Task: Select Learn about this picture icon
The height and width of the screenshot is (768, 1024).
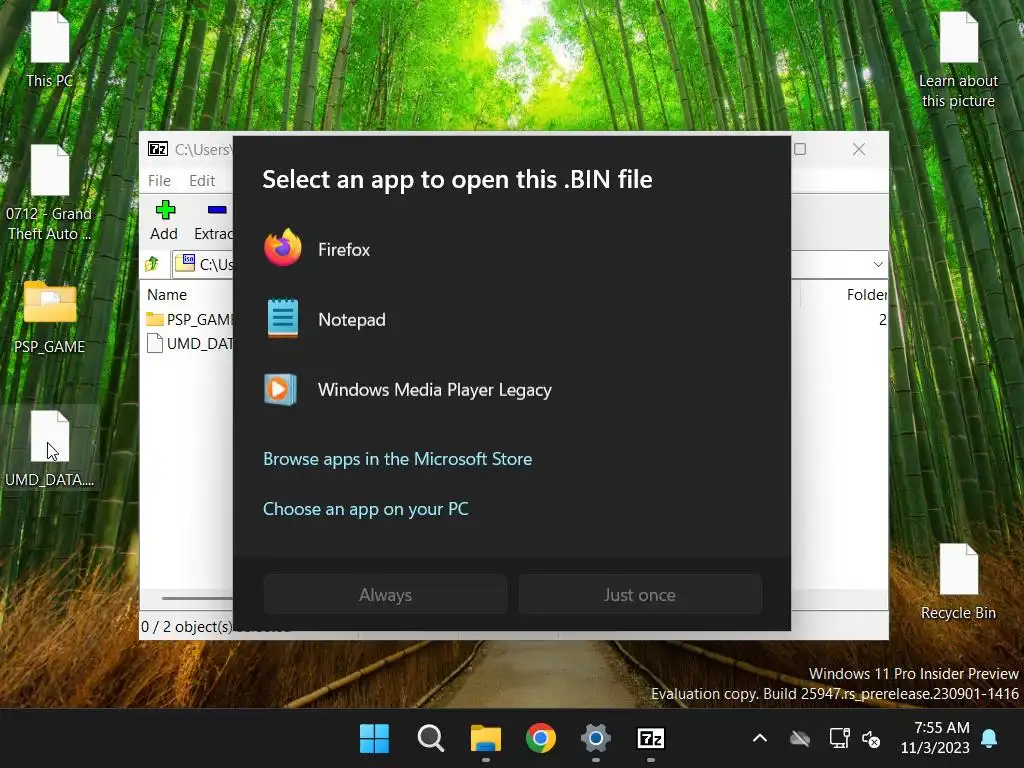Action: tap(958, 60)
